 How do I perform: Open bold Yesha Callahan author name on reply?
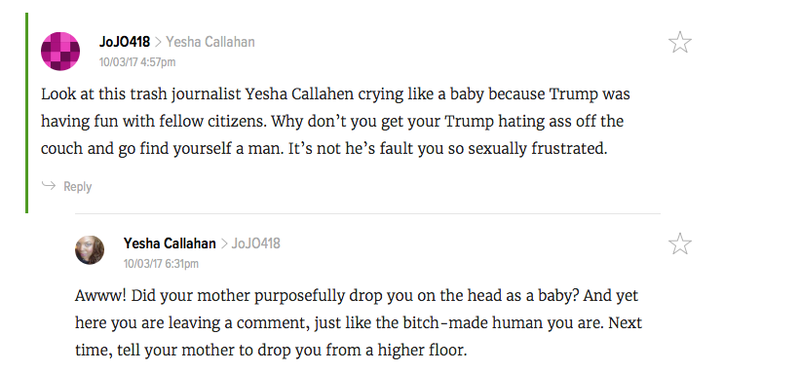click(169, 243)
